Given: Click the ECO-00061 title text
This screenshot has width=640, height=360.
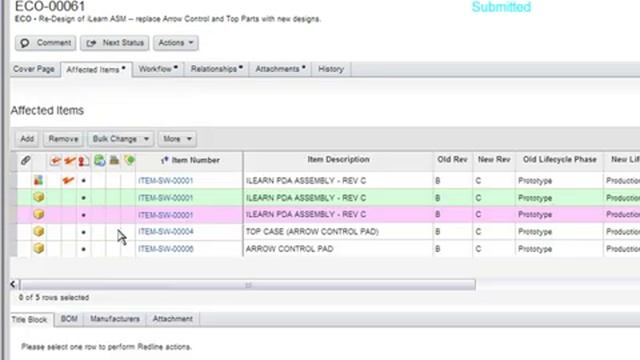Looking at the screenshot, I should point(50,6).
